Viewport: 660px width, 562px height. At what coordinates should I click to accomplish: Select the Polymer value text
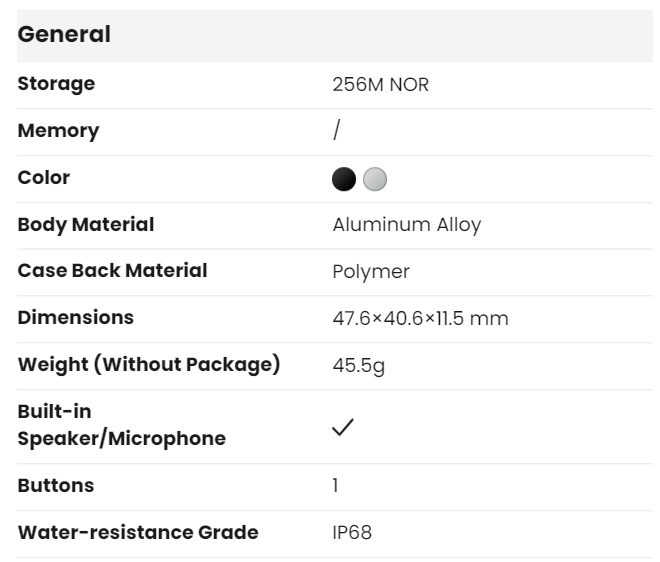(x=371, y=272)
